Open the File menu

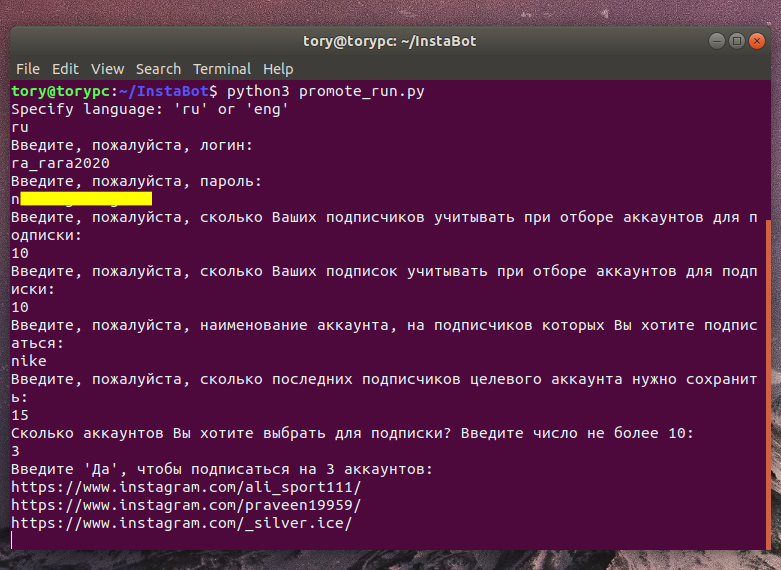point(28,69)
